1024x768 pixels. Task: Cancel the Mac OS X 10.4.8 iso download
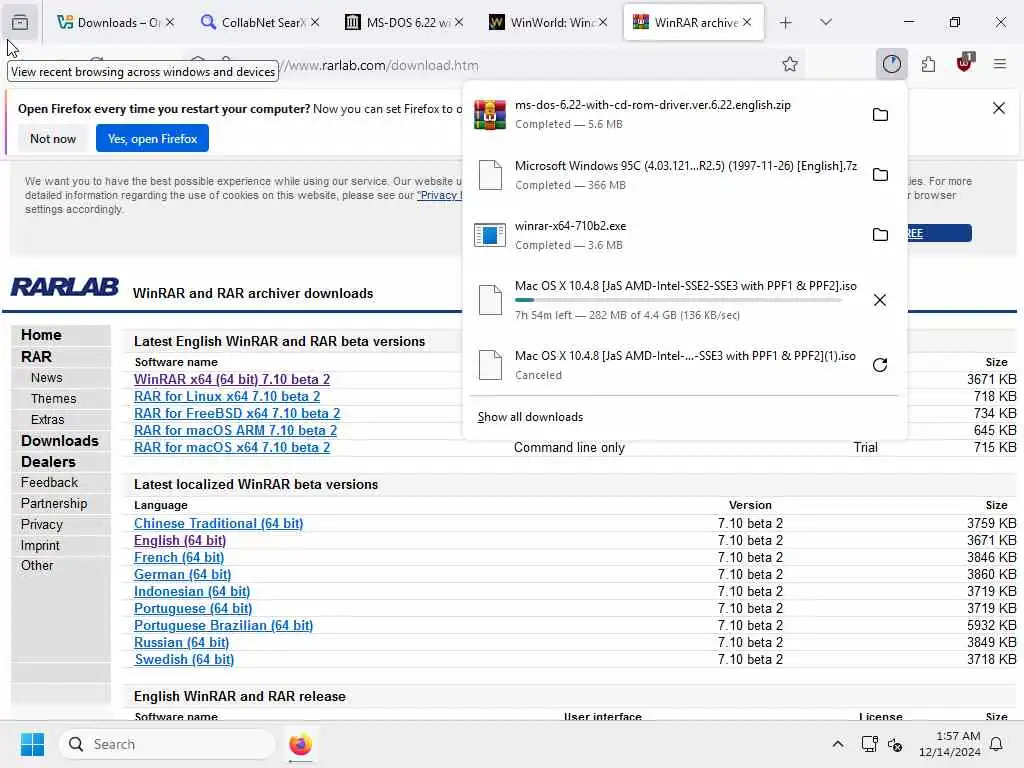tap(880, 300)
